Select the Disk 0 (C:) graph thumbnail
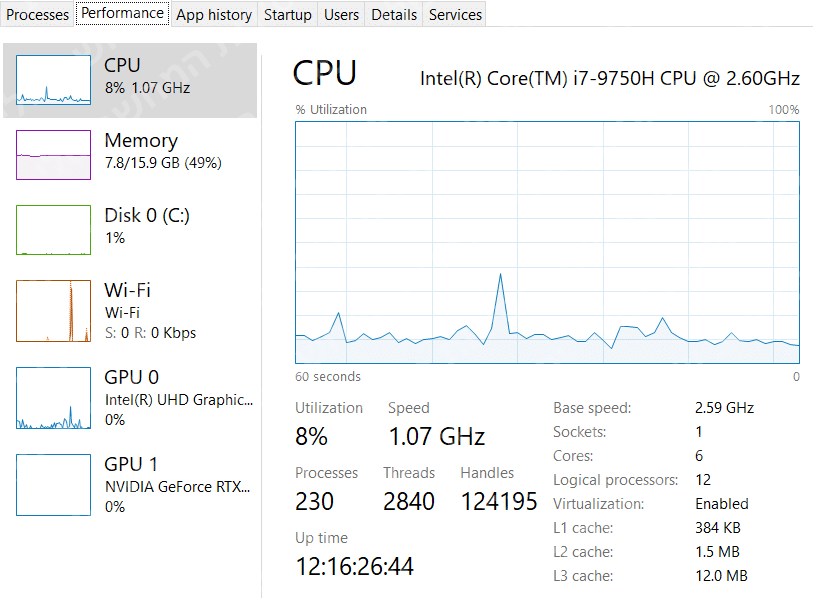This screenshot has height=598, width=813. tap(53, 230)
